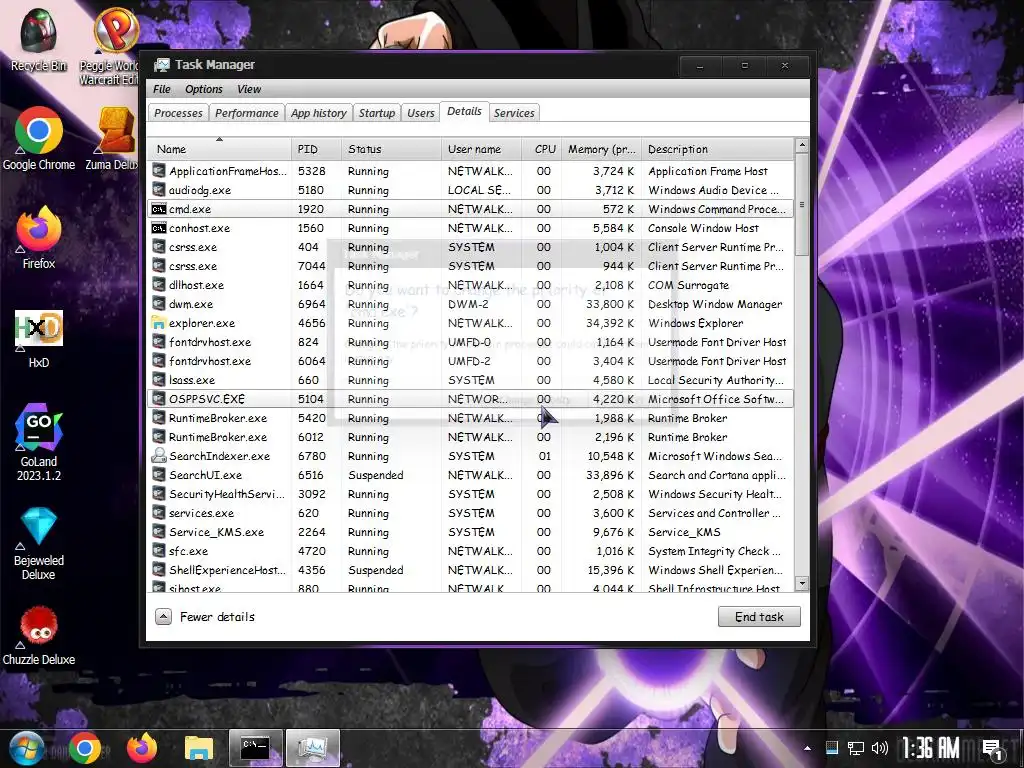Viewport: 1024px width, 768px height.
Task: Select the sfc.exe process
Action: (x=471, y=551)
